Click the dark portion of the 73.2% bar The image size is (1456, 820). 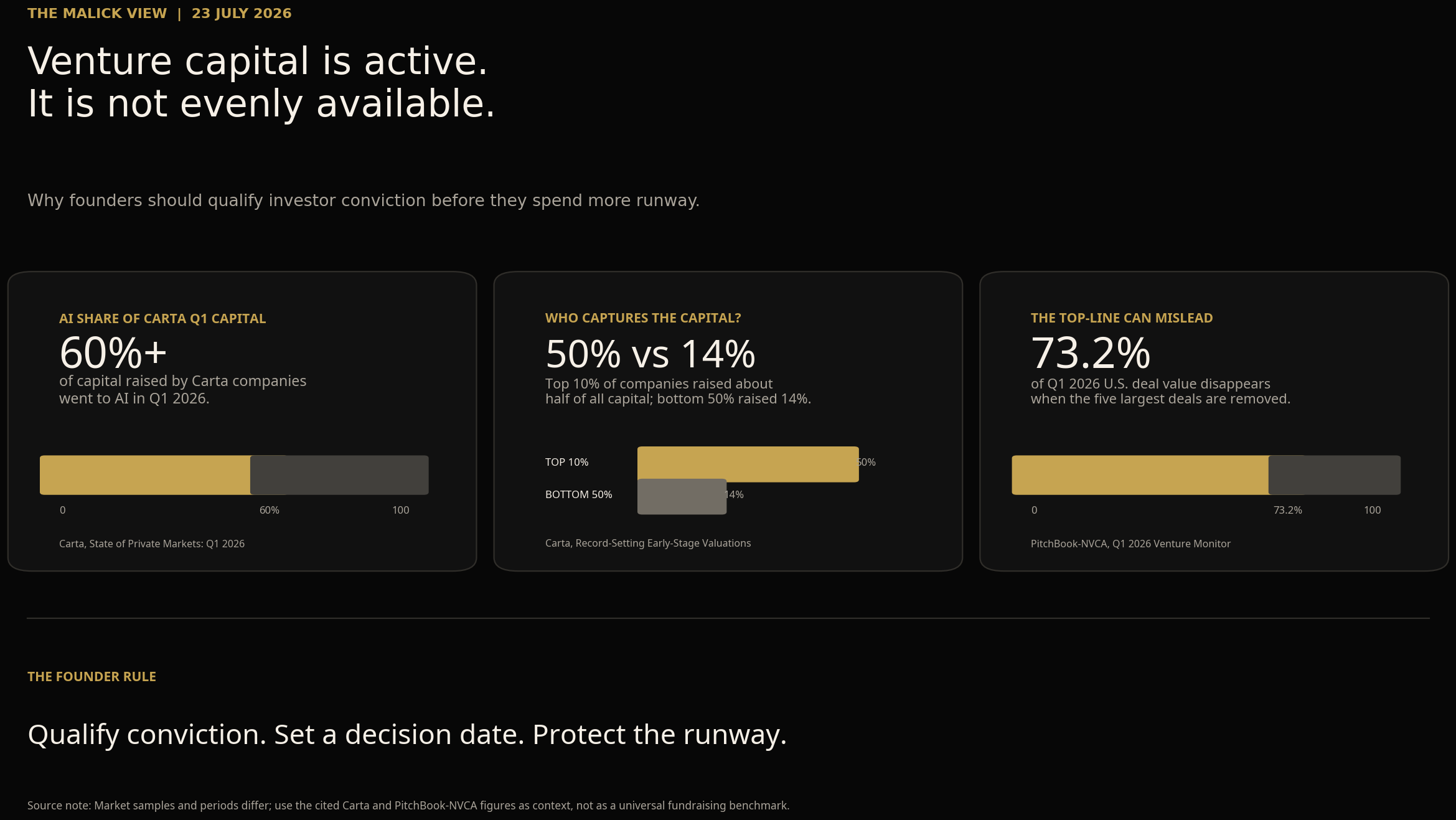[x=1335, y=475]
